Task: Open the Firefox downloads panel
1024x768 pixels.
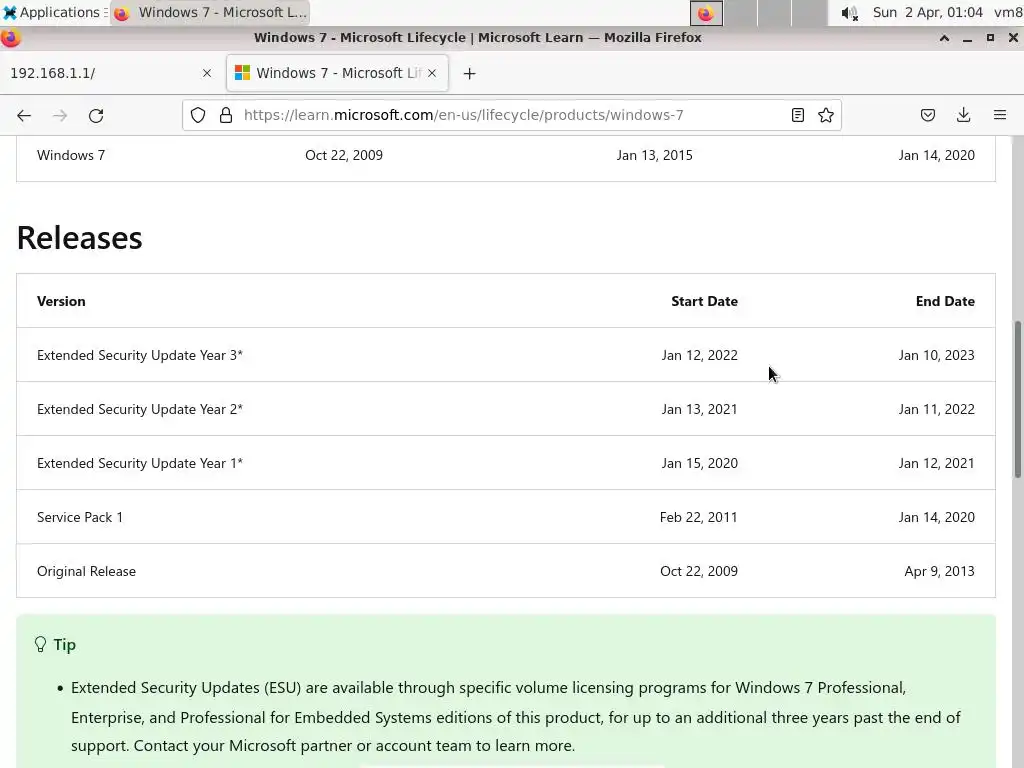Action: coord(963,116)
